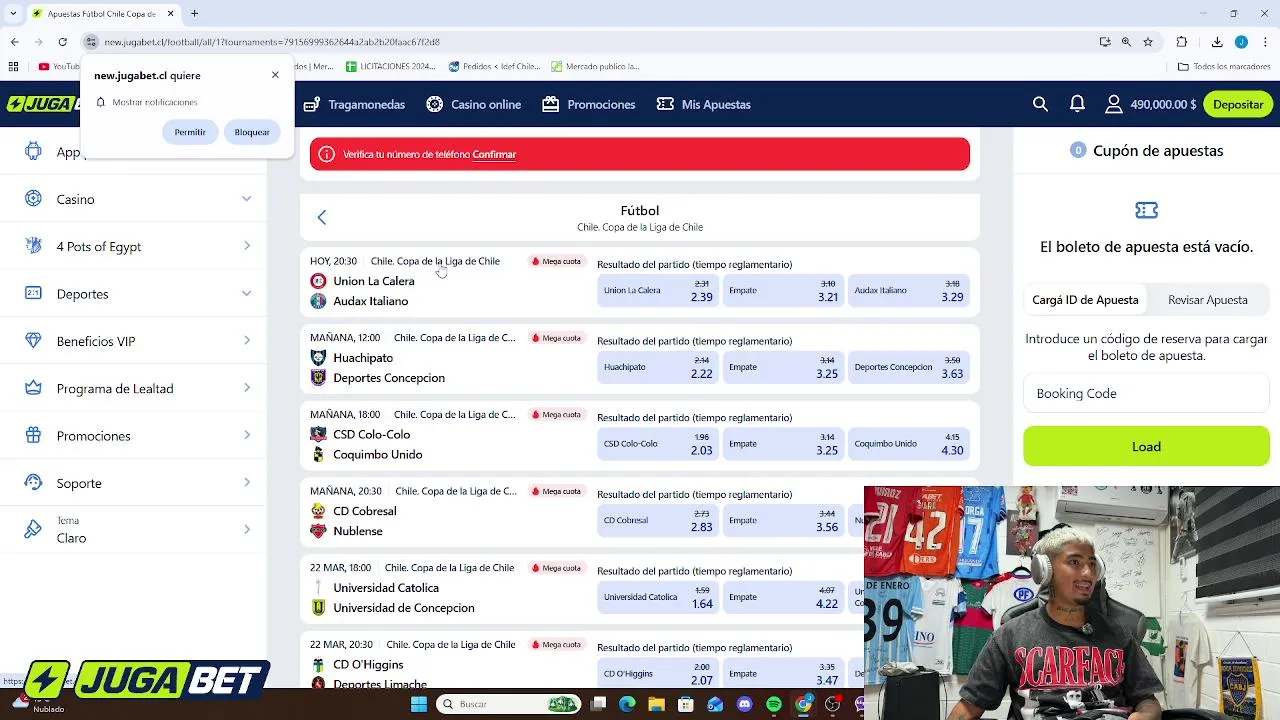The image size is (1280, 720).
Task: Click Mega cuota badge on Colo-Colo match
Action: 556,415
